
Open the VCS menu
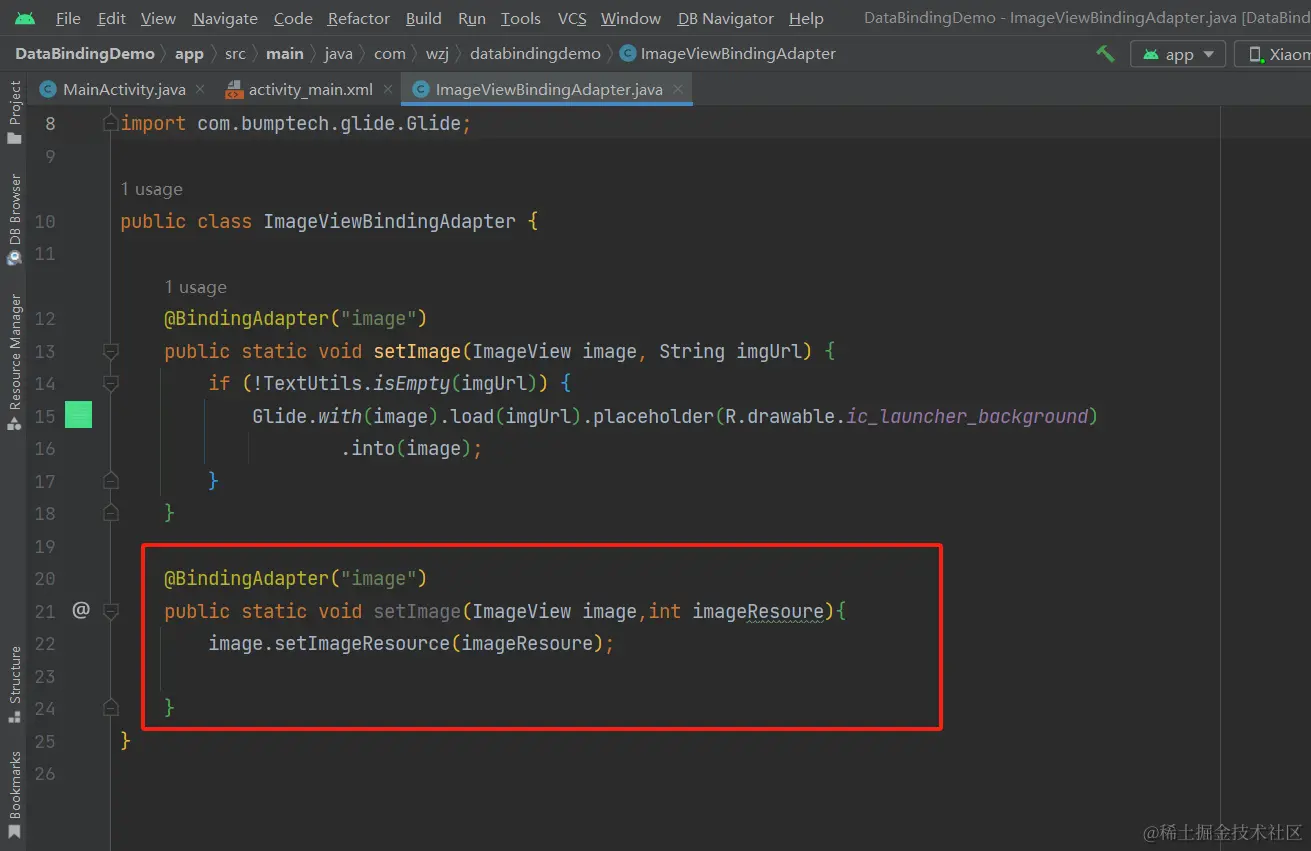[x=572, y=18]
